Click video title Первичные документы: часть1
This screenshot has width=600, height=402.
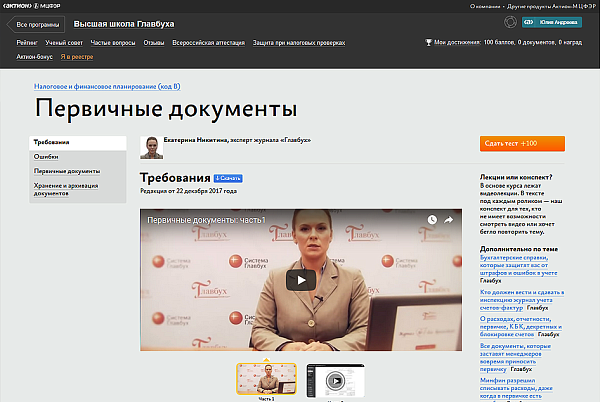pos(206,220)
